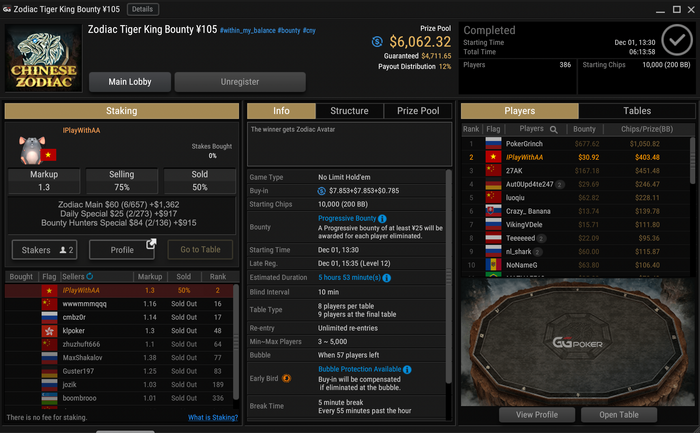The width and height of the screenshot is (700, 433).
Task: Open the Progressive Bounty link
Action: point(347,218)
